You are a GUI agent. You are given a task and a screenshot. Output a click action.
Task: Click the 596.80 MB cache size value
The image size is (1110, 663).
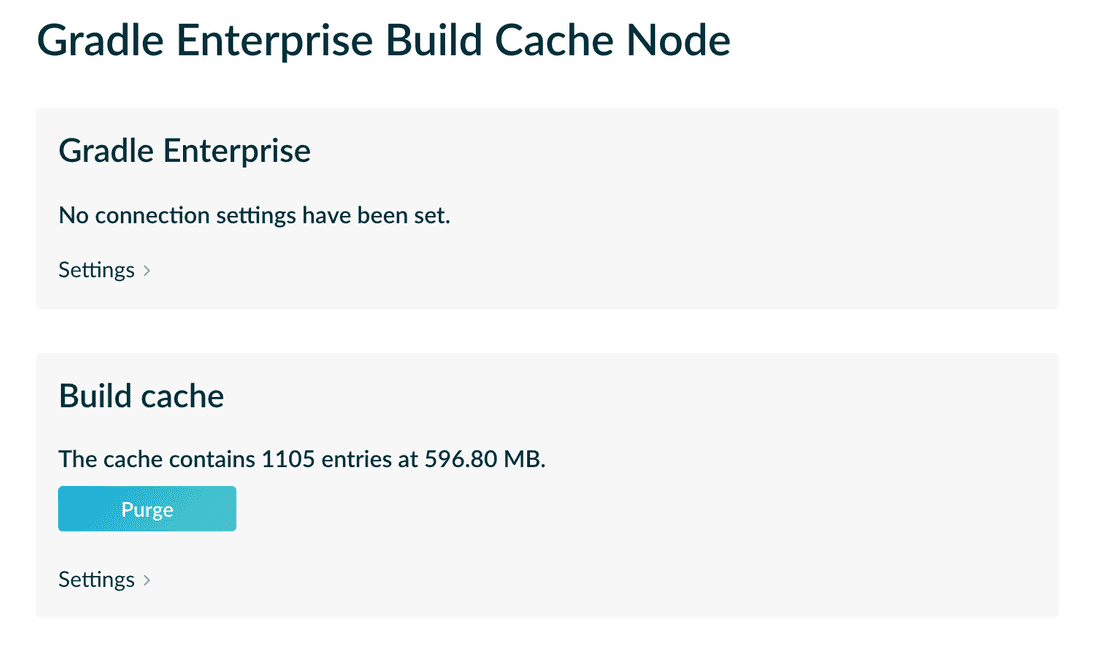tap(483, 459)
